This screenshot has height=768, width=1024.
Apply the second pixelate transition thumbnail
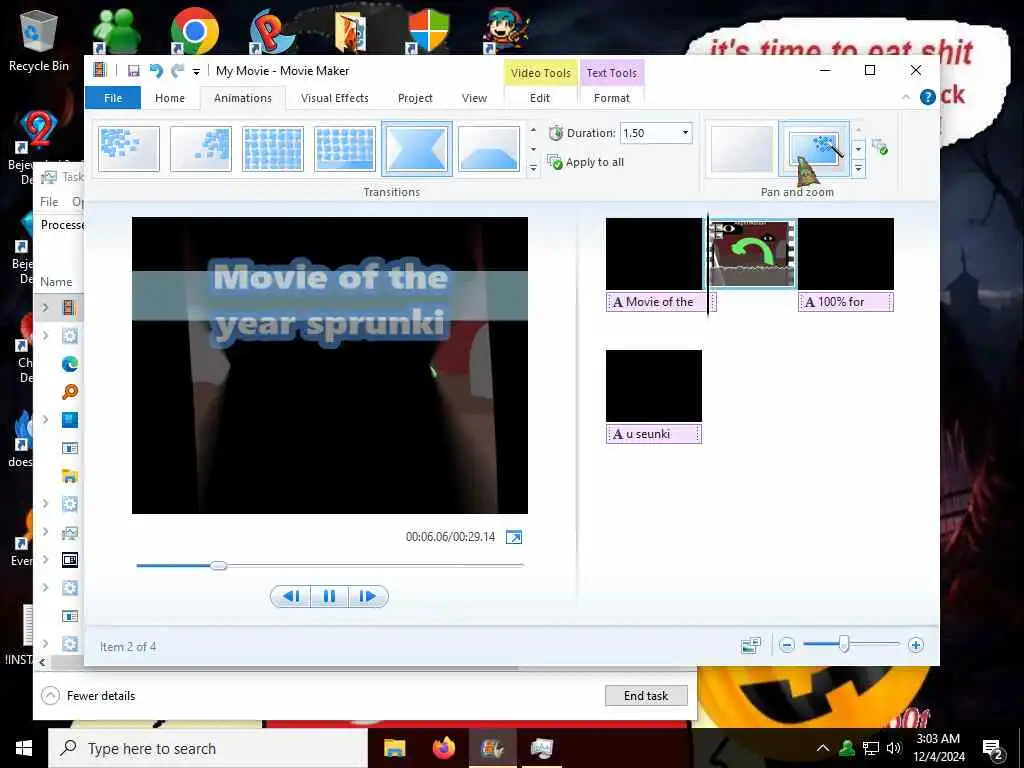tap(200, 149)
